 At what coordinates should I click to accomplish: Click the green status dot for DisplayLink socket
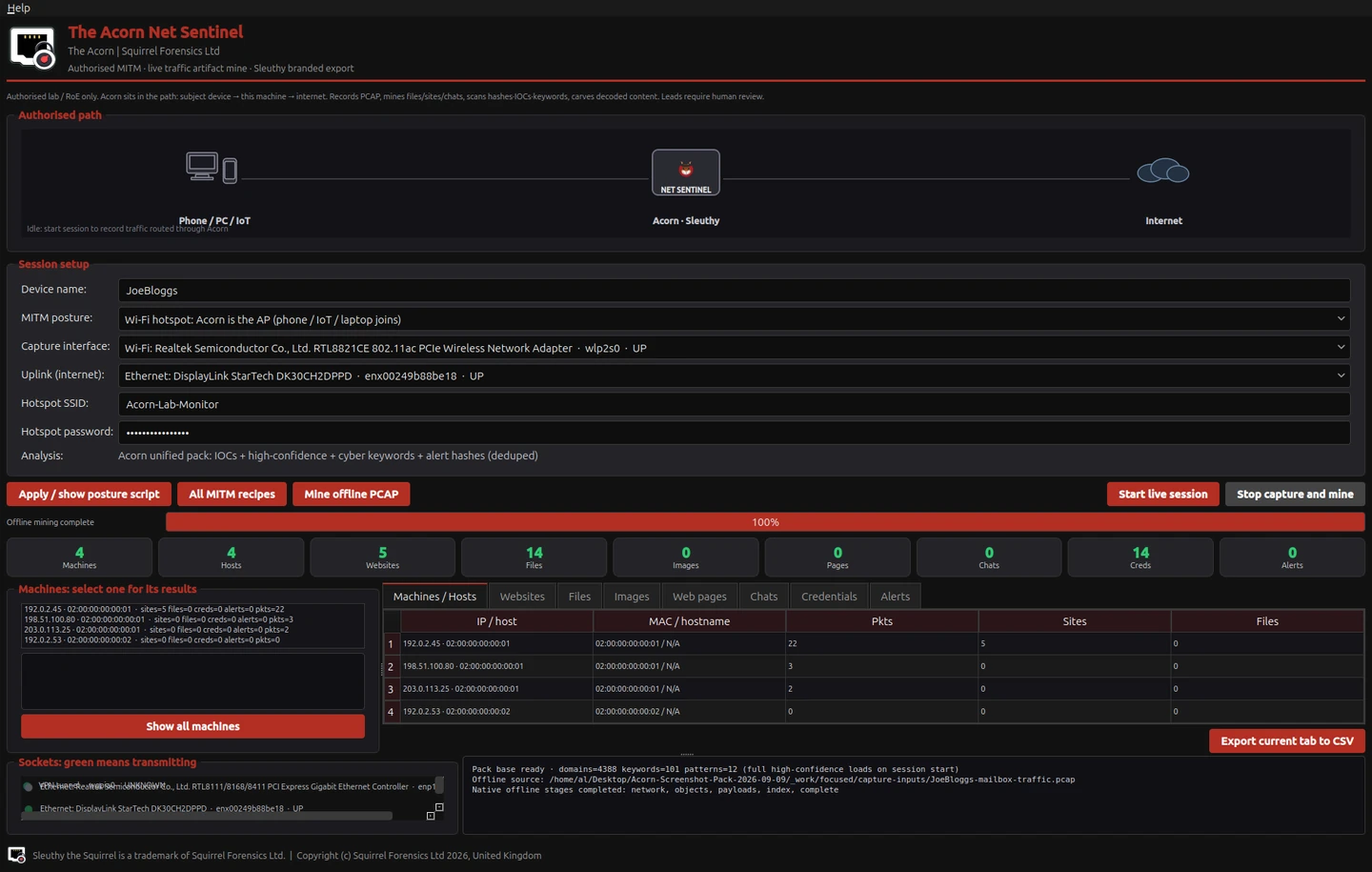coord(29,808)
